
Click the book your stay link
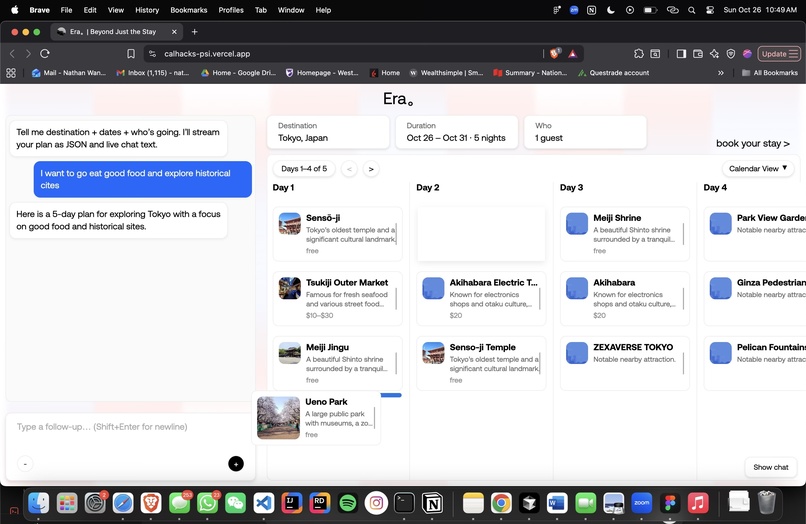point(753,143)
